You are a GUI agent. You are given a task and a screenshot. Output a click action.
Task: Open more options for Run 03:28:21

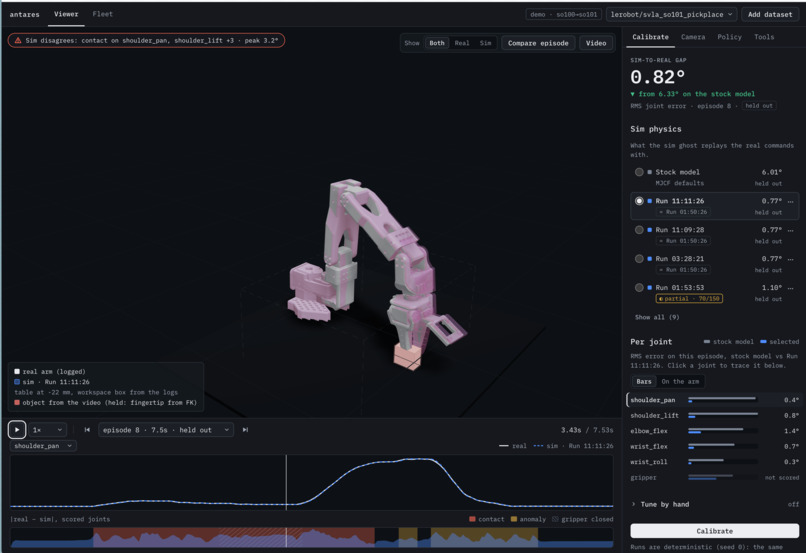pyautogui.click(x=791, y=259)
